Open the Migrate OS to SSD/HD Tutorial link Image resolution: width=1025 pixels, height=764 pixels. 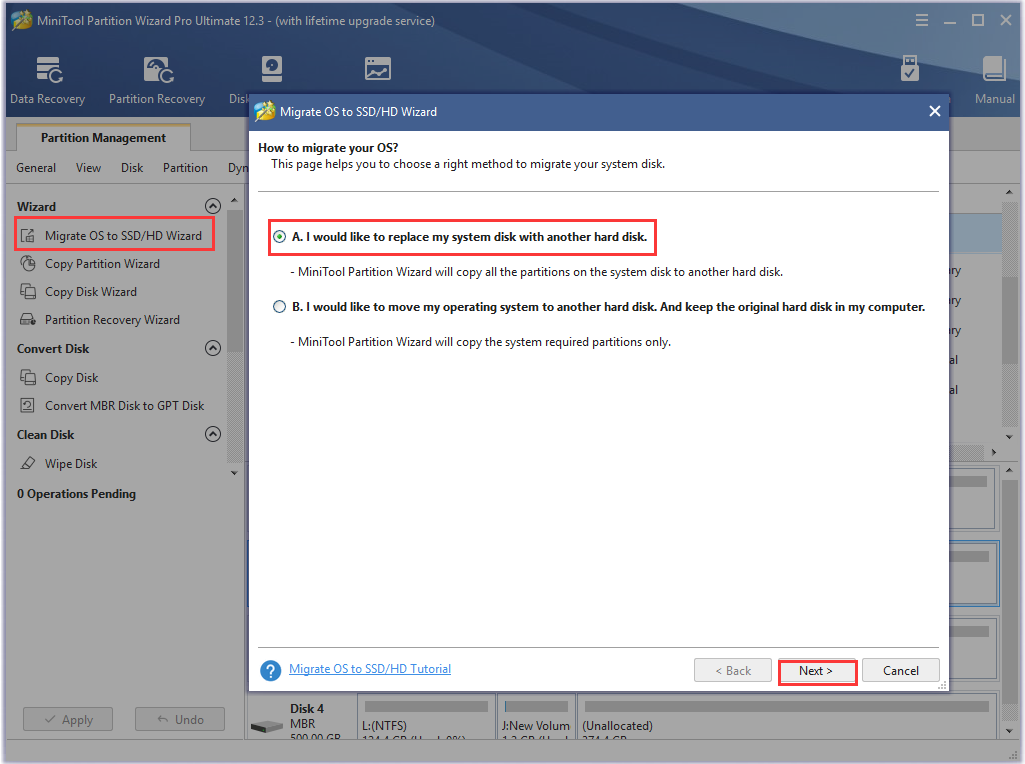[x=370, y=669]
